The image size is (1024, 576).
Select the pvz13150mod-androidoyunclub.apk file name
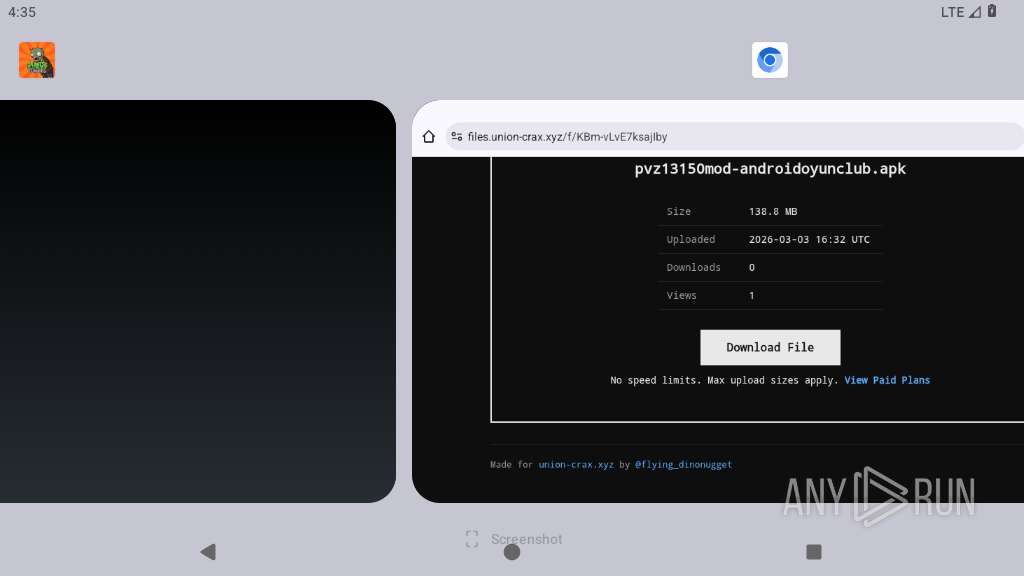click(x=770, y=168)
